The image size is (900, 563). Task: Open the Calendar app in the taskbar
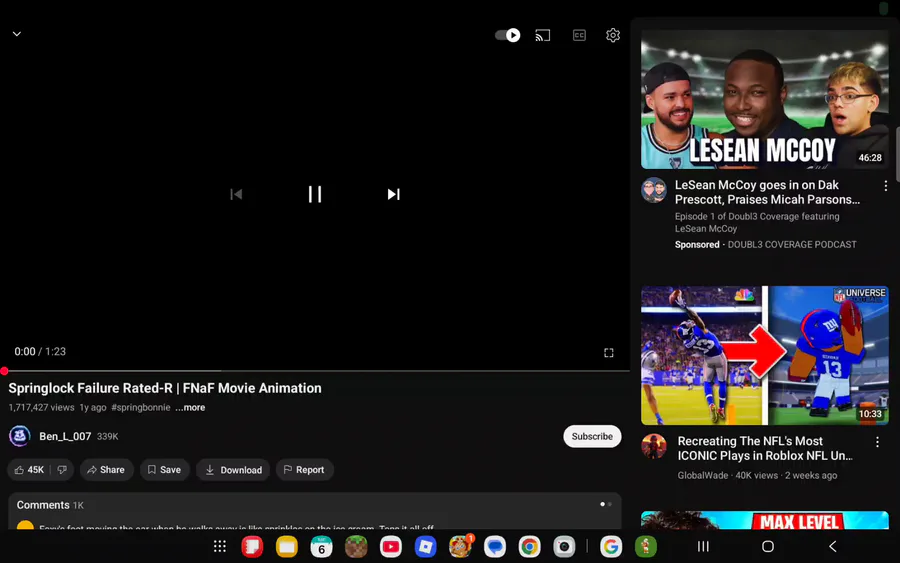pos(321,546)
